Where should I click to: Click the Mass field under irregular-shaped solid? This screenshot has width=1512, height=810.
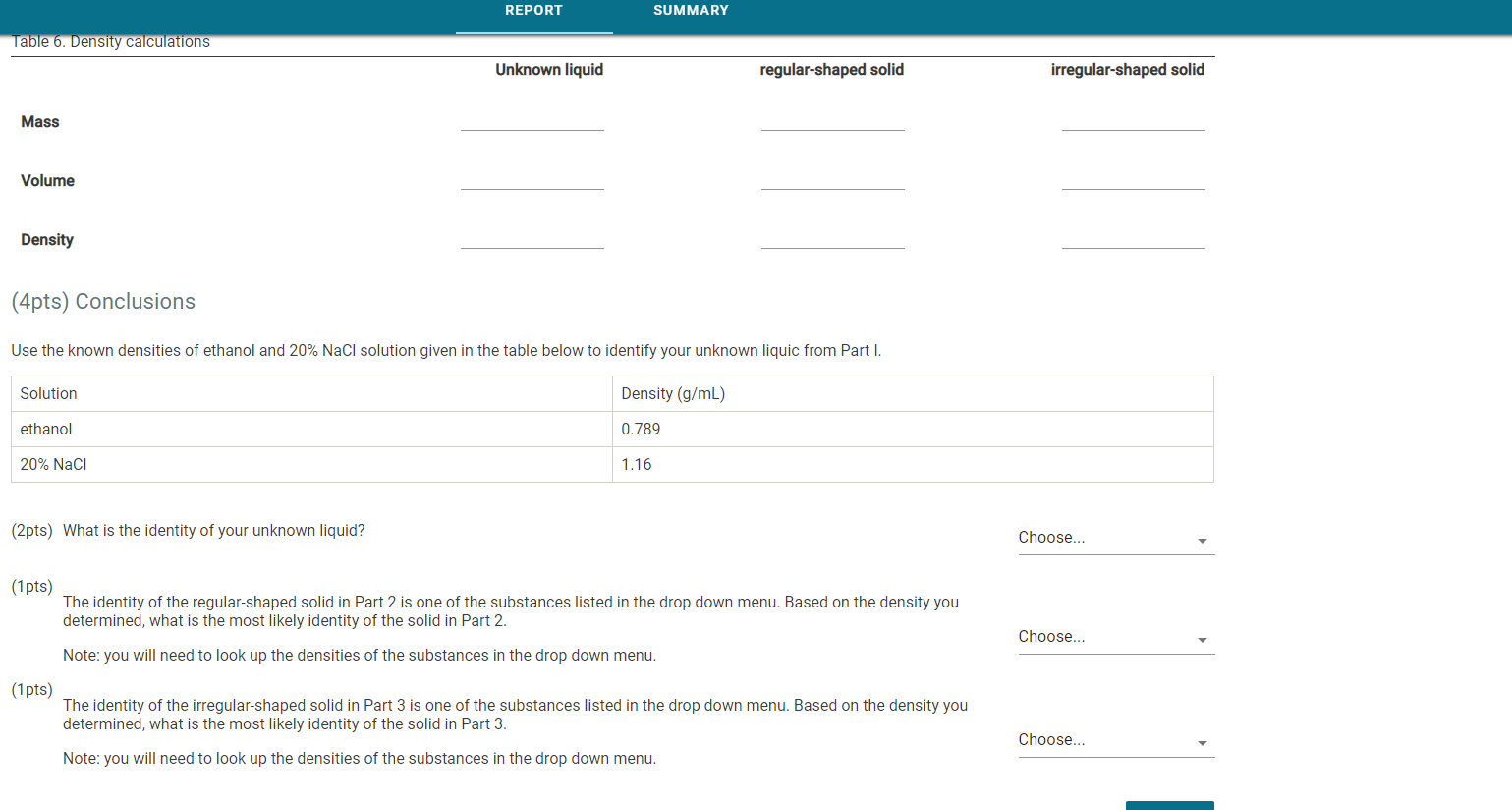tap(1133, 126)
